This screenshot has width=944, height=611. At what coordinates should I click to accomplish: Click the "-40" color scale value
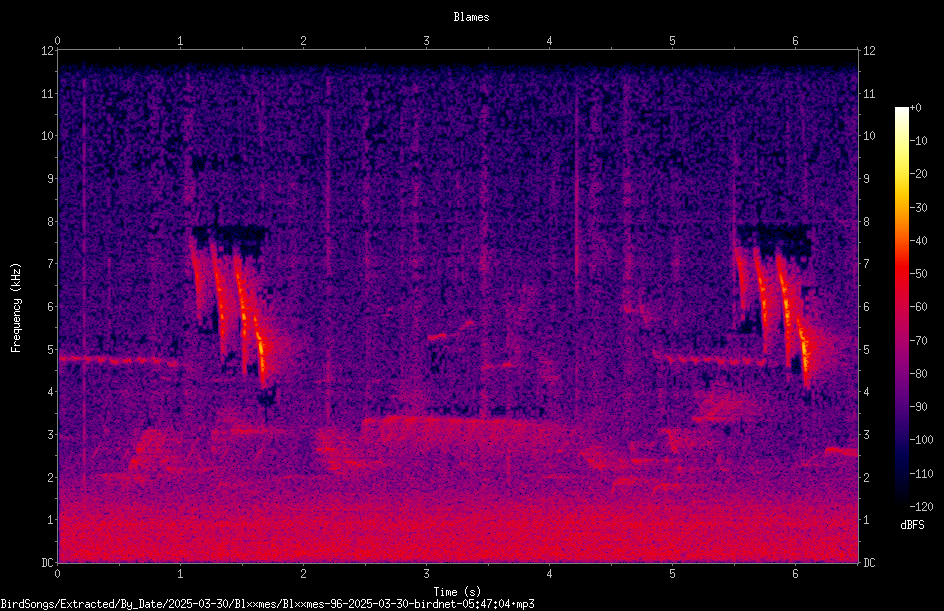click(x=918, y=241)
